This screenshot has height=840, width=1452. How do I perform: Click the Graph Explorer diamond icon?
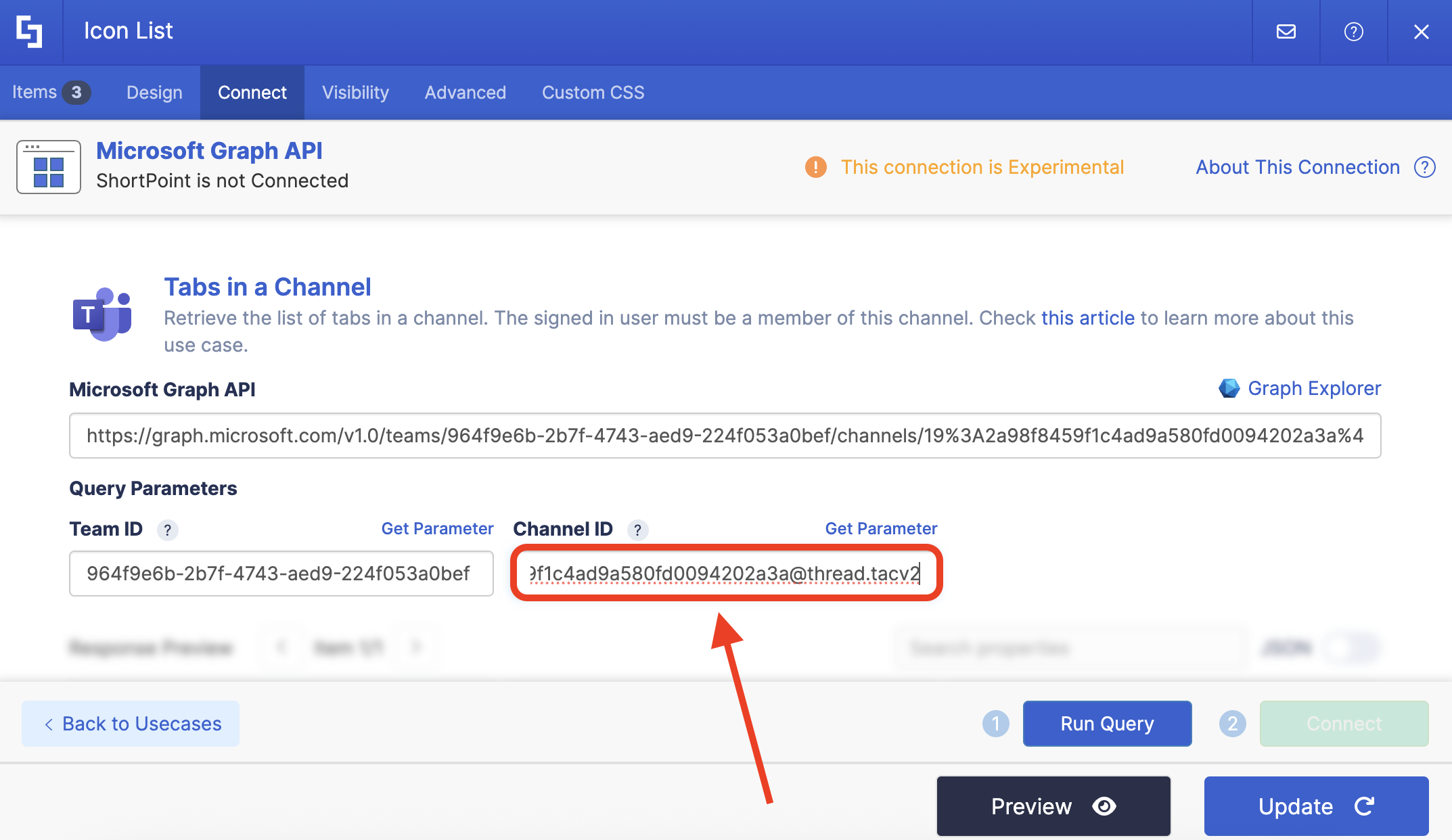1230,388
